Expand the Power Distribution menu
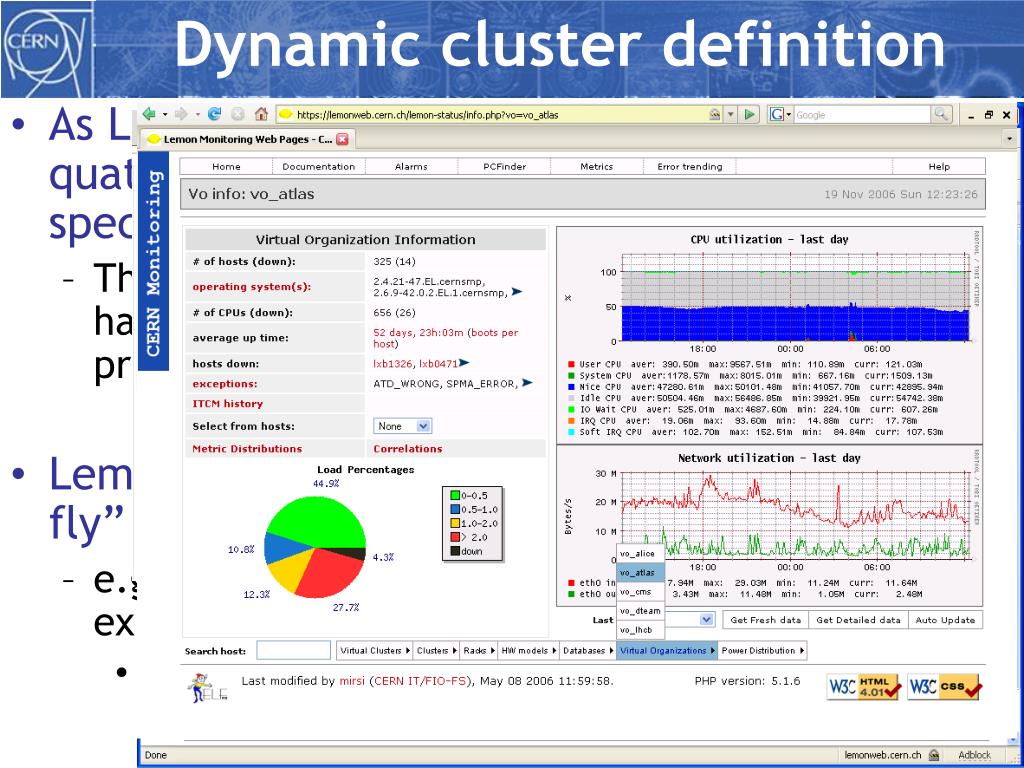1024x768 pixels. (x=763, y=650)
